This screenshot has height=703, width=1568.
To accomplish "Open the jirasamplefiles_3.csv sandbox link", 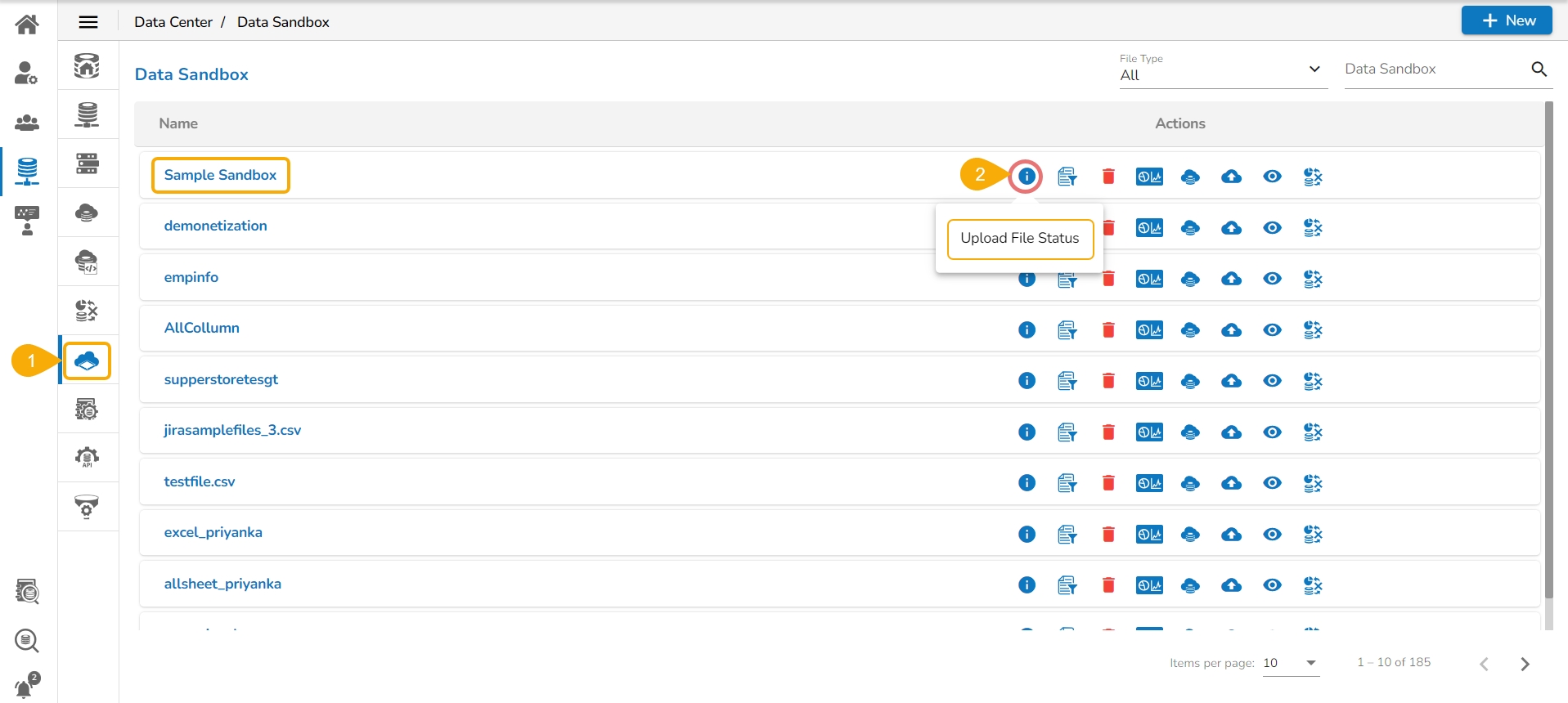I will point(232,430).
